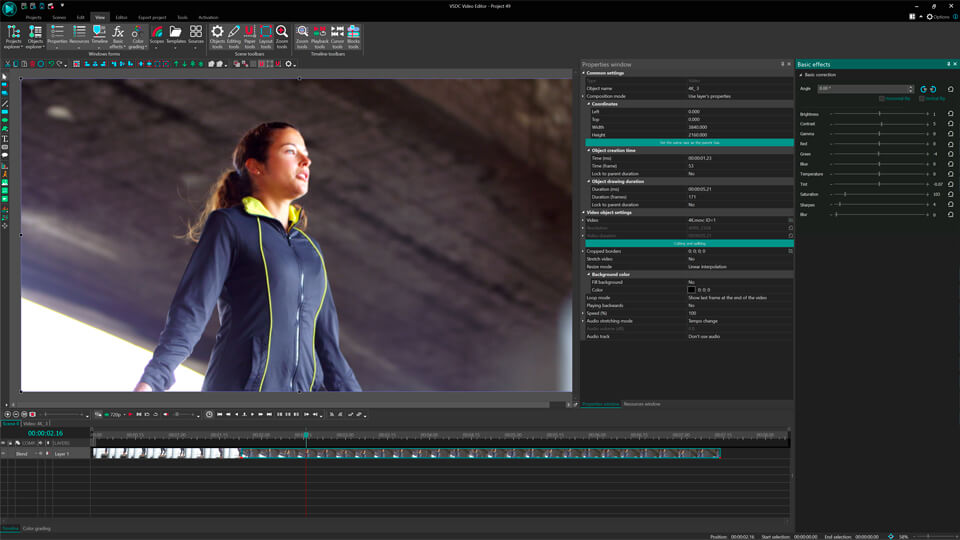This screenshot has width=960, height=540.
Task: Click the Cutting and splitting button
Action: coord(689,244)
